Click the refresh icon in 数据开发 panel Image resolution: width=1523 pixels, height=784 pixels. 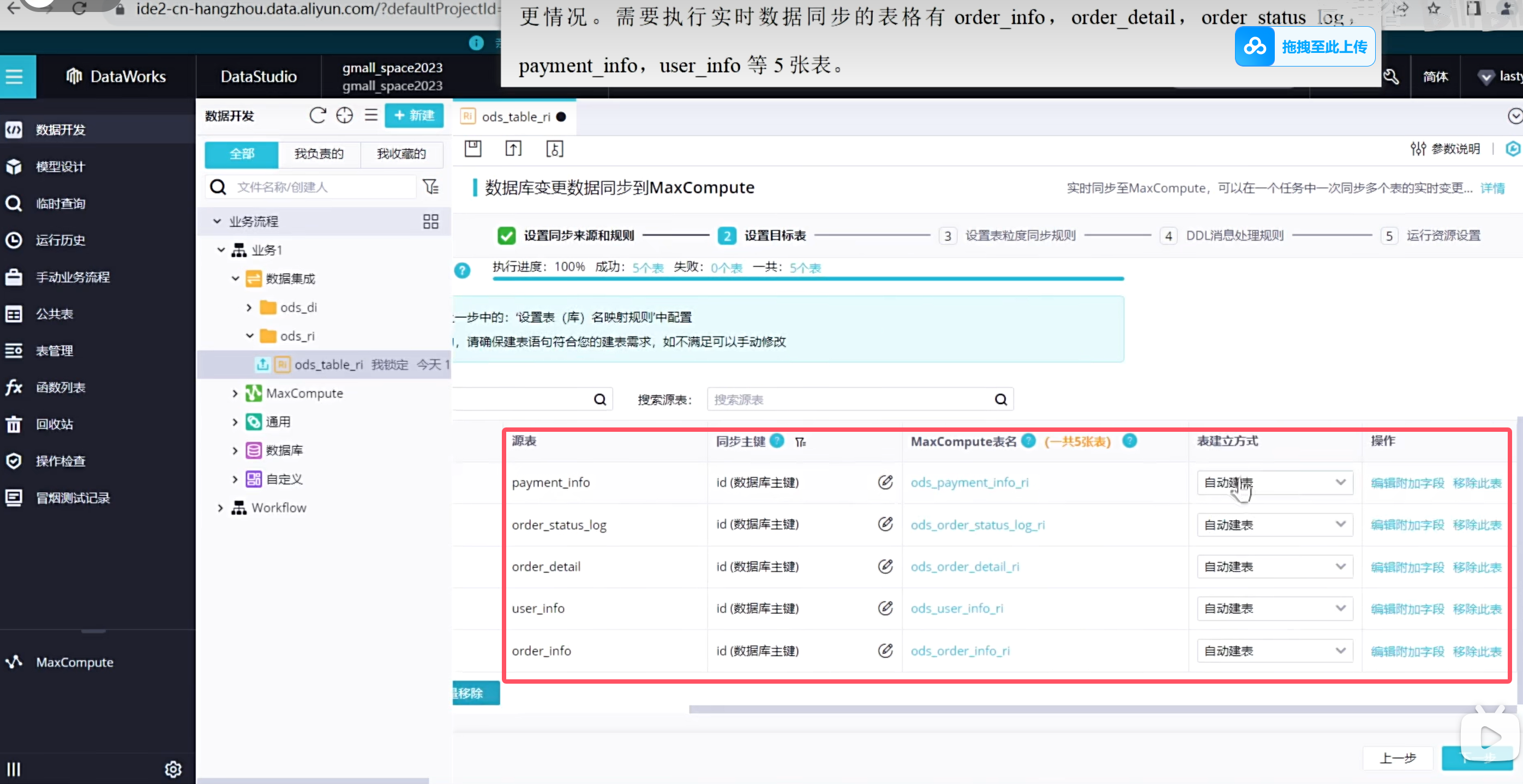tap(317, 115)
